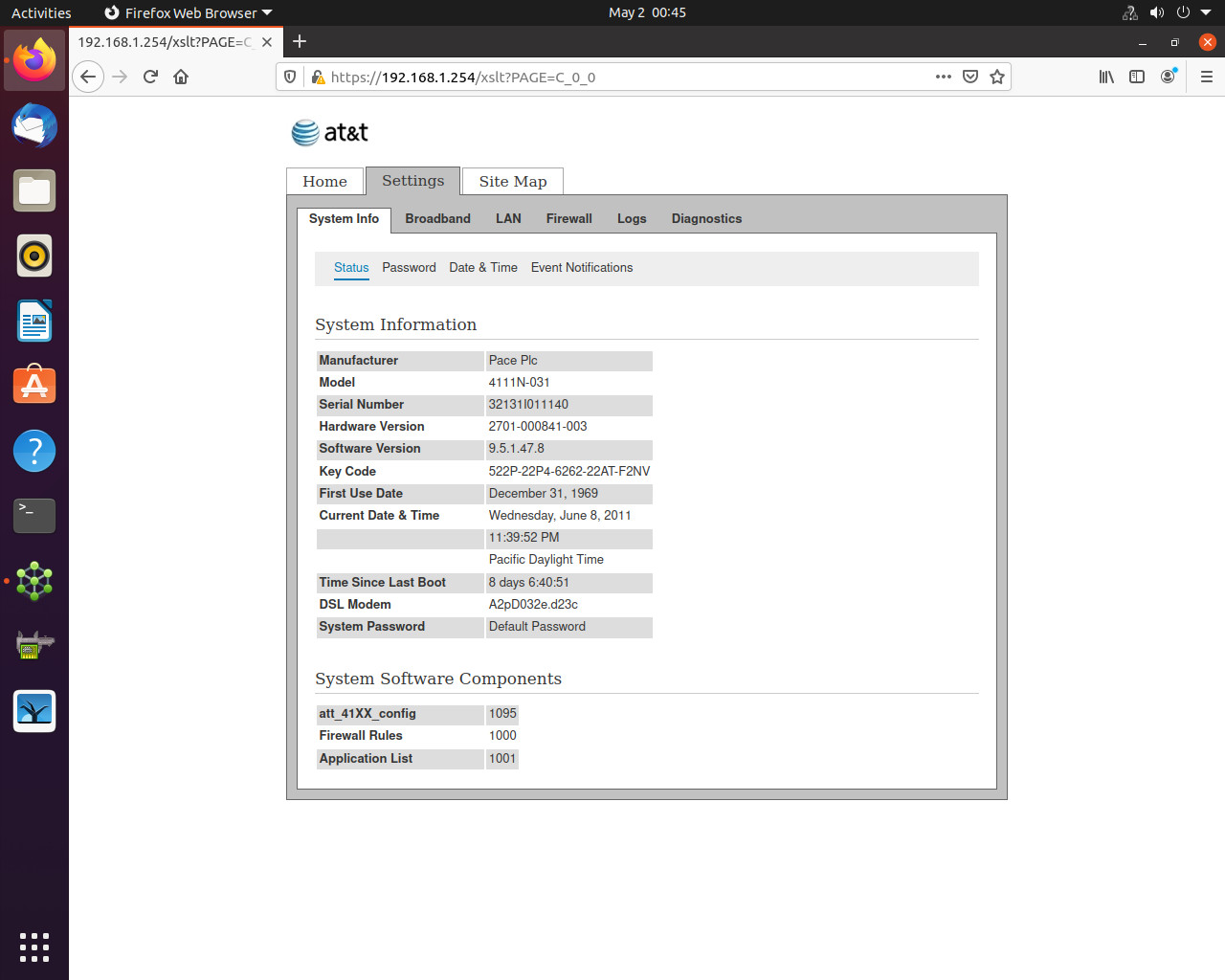Open the page actions three-dot menu

(x=944, y=77)
